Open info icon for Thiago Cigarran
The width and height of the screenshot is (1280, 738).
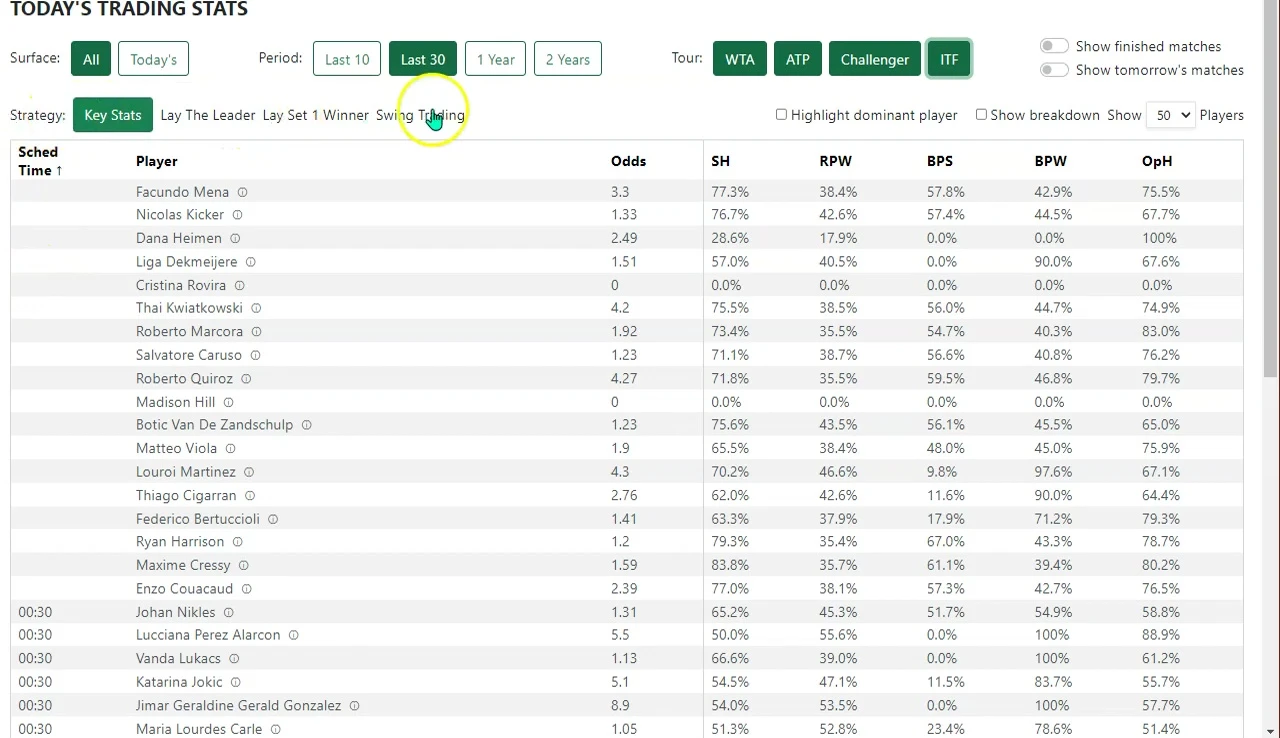click(x=250, y=495)
